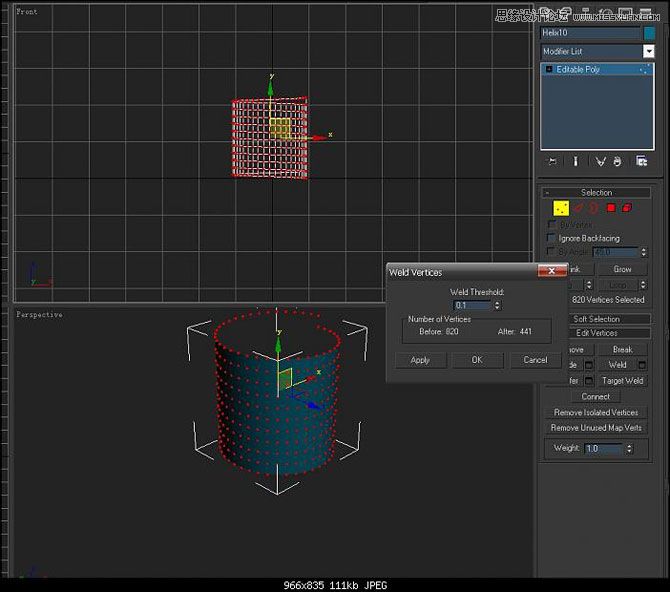Image resolution: width=670 pixels, height=592 pixels.
Task: Click X axis arrow of Front gizmo
Action: [x=319, y=137]
